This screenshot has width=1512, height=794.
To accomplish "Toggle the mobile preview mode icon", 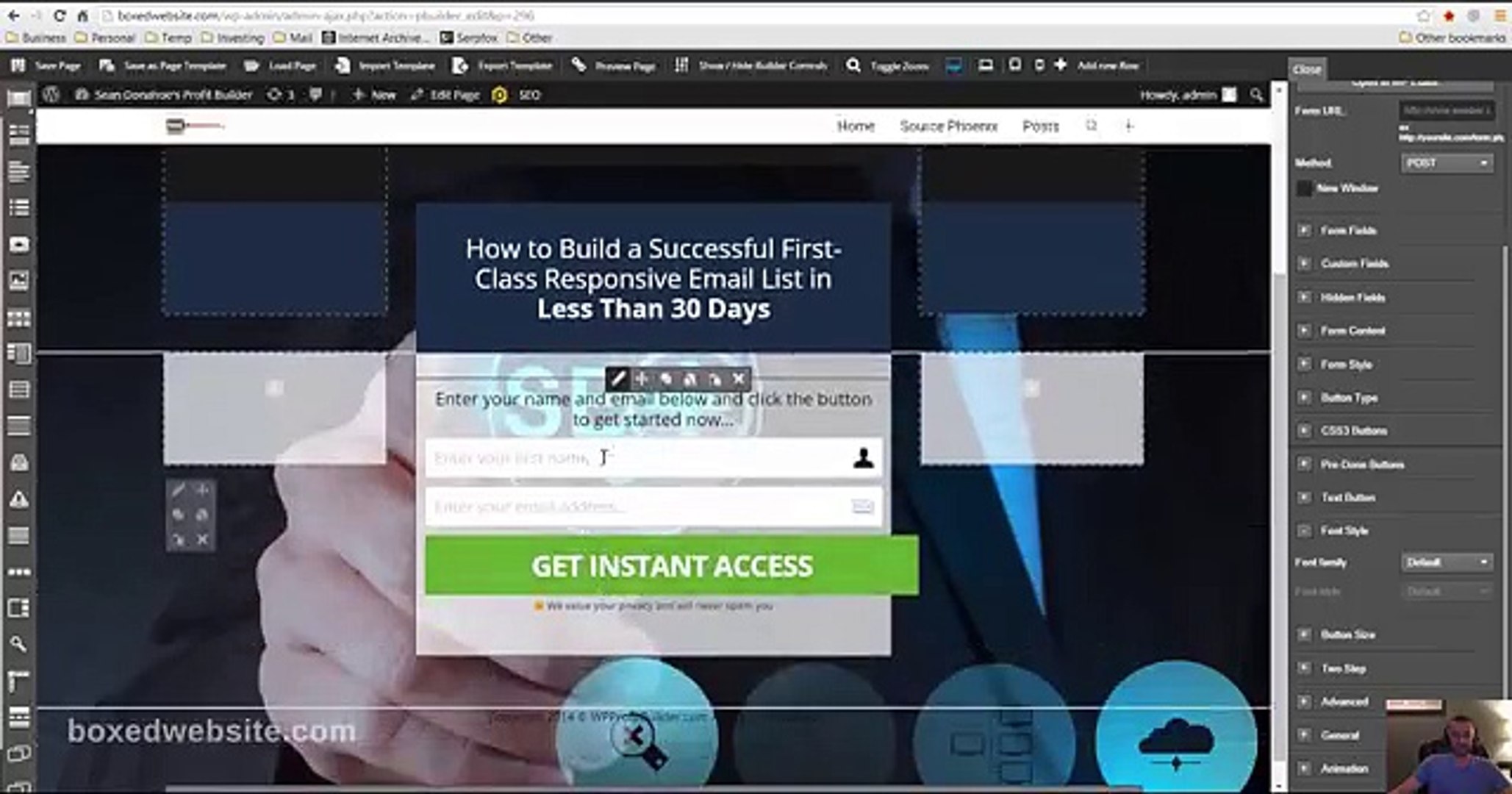I will point(1039,65).
